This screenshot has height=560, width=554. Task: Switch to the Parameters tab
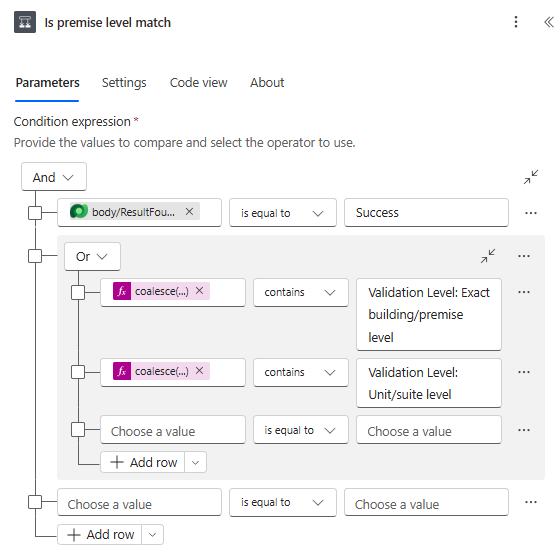coord(47,82)
